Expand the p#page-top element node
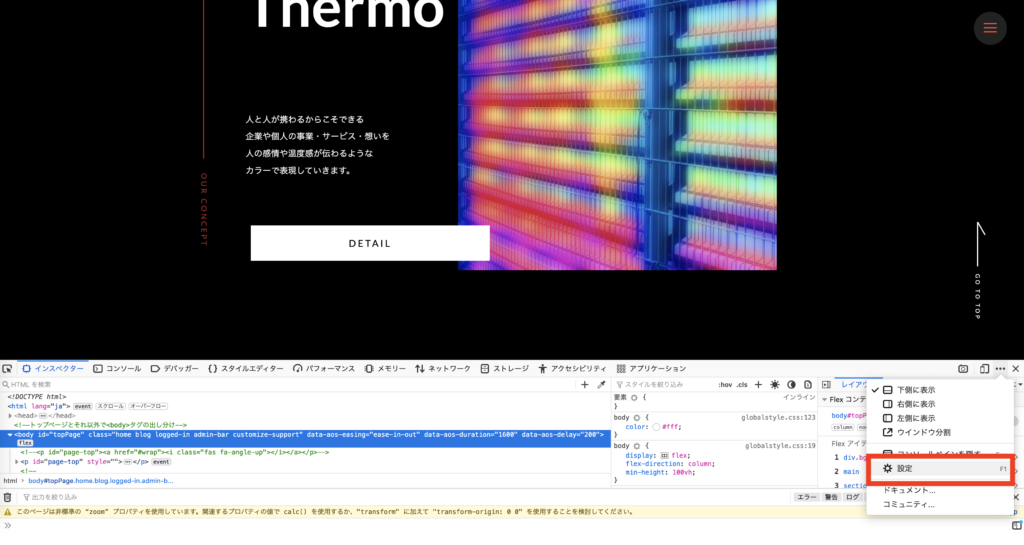Screen dimensions: 1024x545 16,462
